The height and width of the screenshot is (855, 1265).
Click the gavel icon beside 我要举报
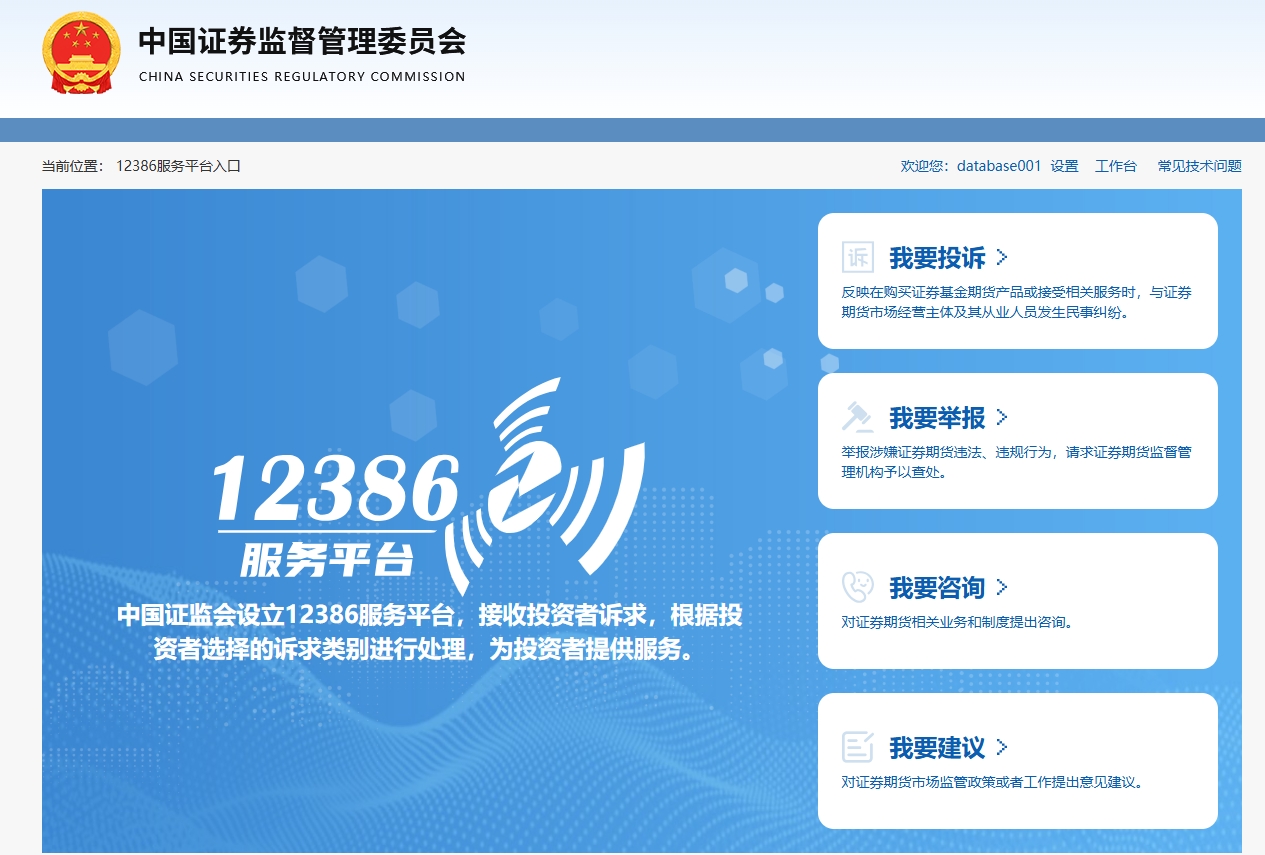[x=858, y=417]
